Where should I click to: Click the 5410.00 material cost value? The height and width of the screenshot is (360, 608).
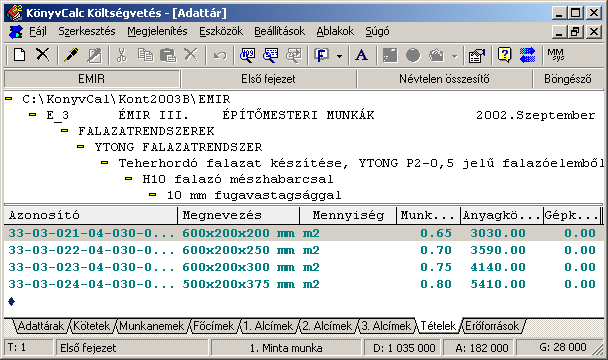498,284
